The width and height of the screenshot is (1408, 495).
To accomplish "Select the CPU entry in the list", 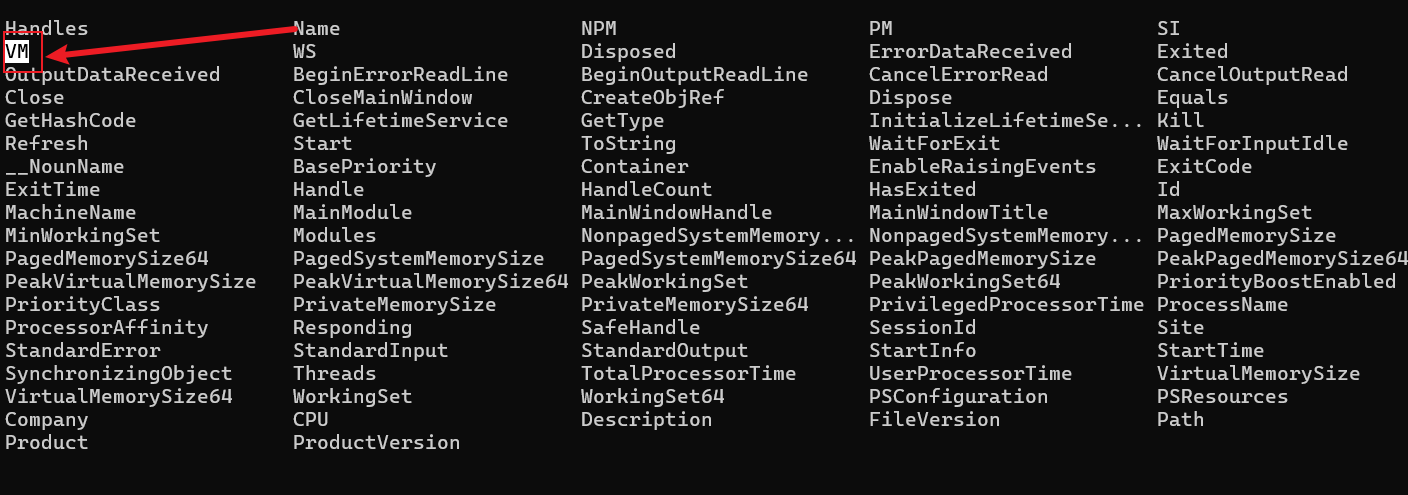I will (311, 419).
